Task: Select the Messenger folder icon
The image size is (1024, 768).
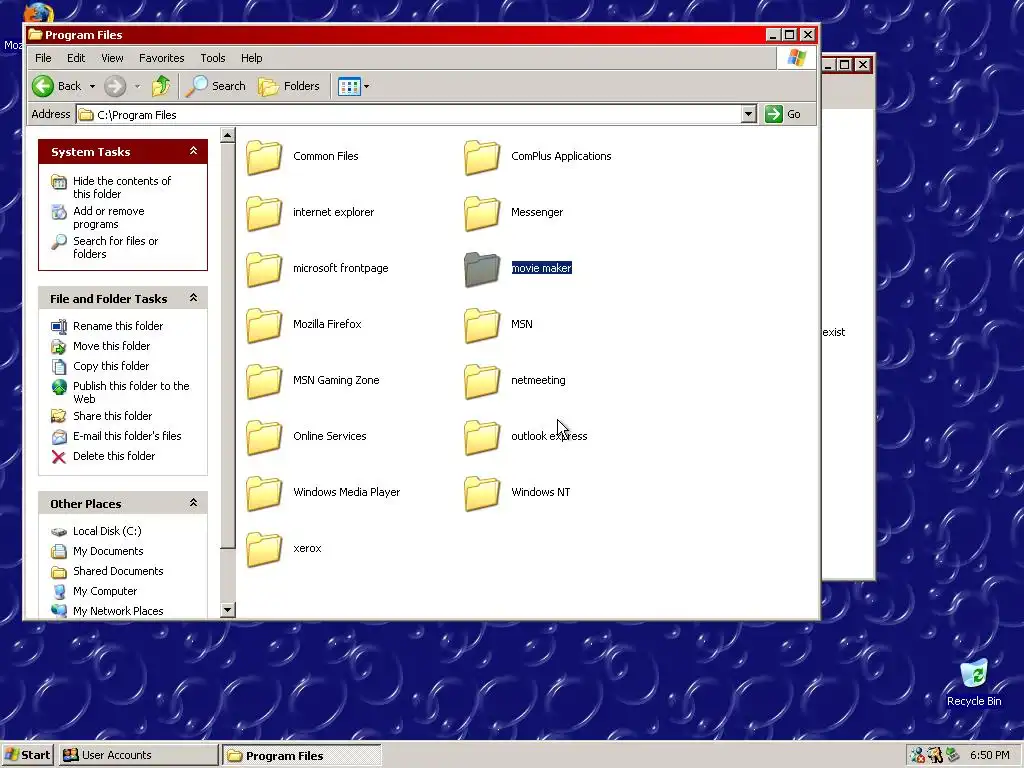Action: tap(482, 213)
